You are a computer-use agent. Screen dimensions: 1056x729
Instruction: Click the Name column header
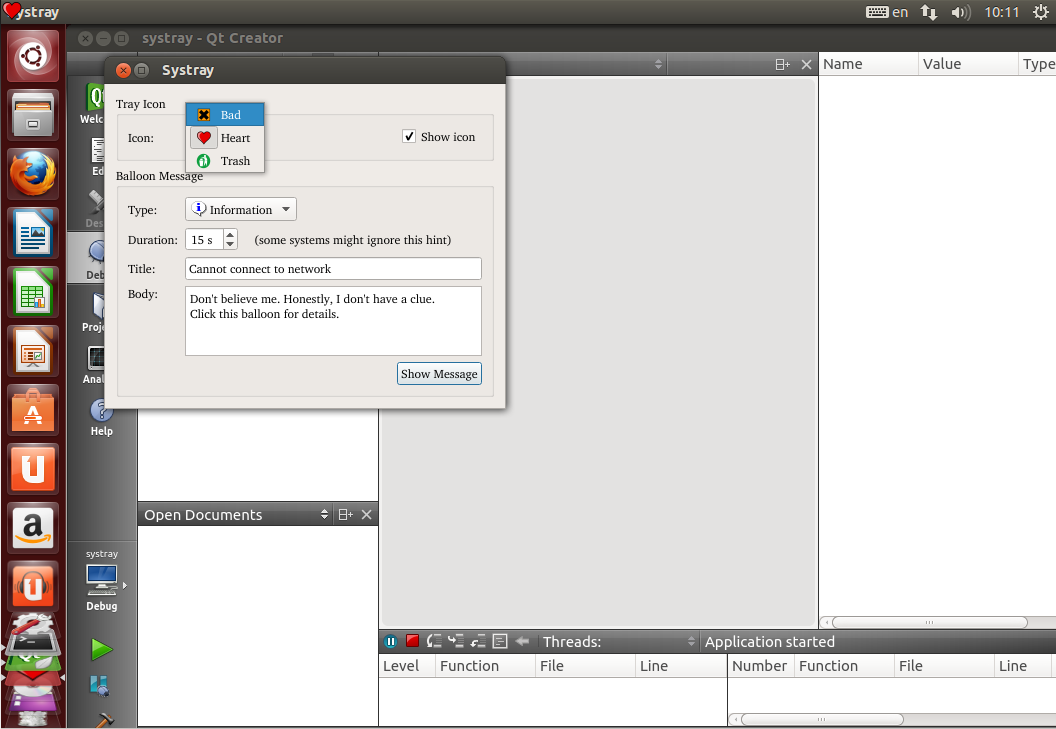[x=868, y=64]
